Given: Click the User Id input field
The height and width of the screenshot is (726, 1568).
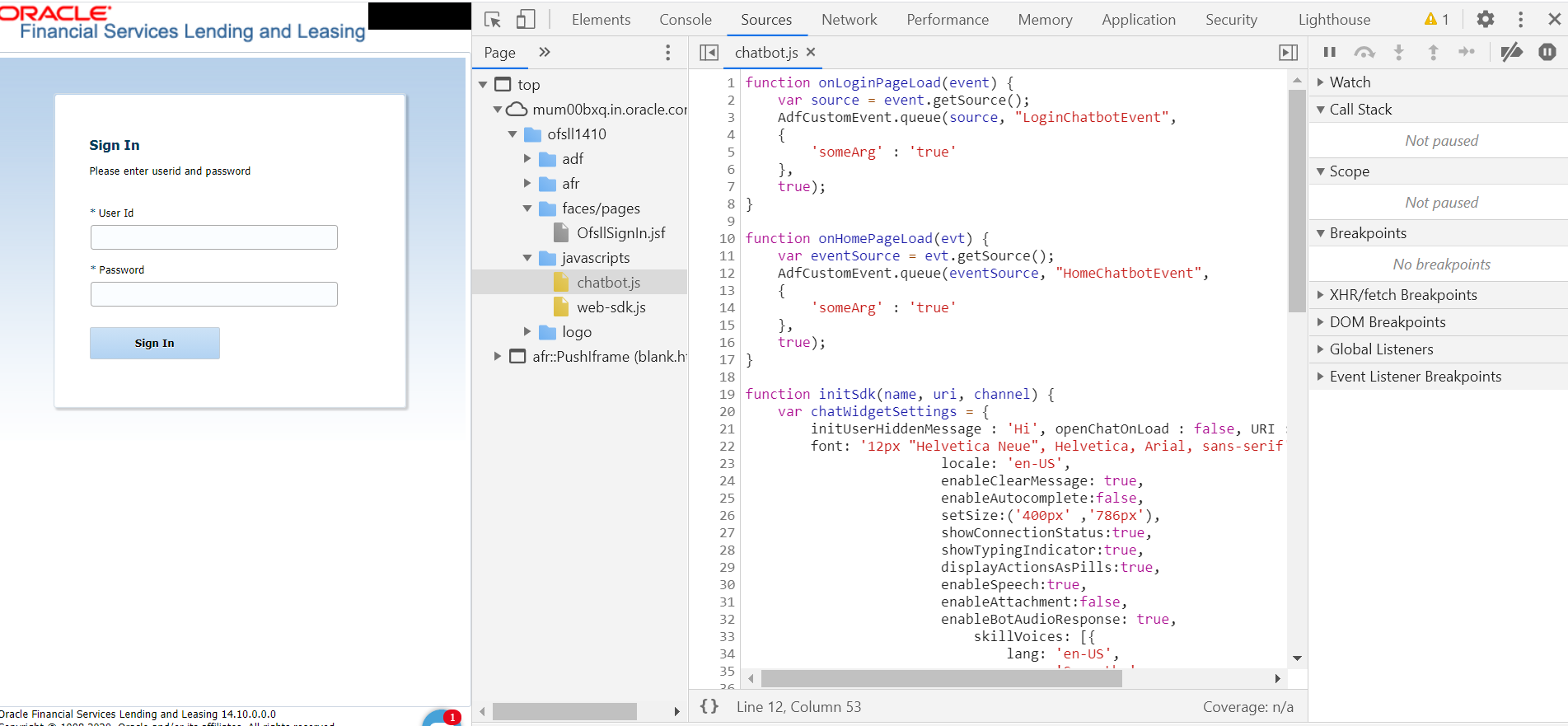Looking at the screenshot, I should [213, 237].
